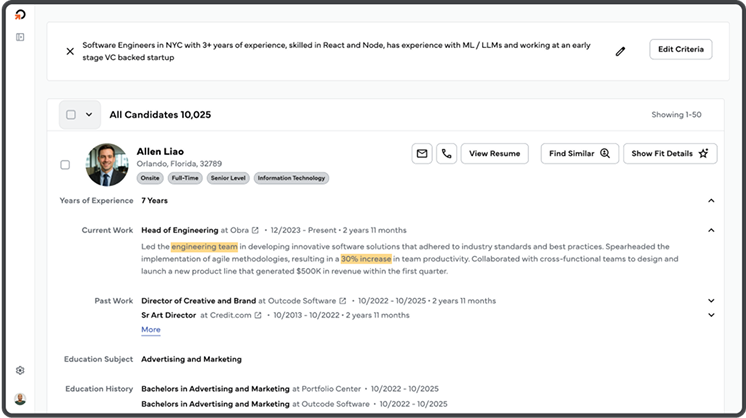Open external link next to Obra
Image resolution: width=746 pixels, height=418 pixels.
tap(255, 230)
